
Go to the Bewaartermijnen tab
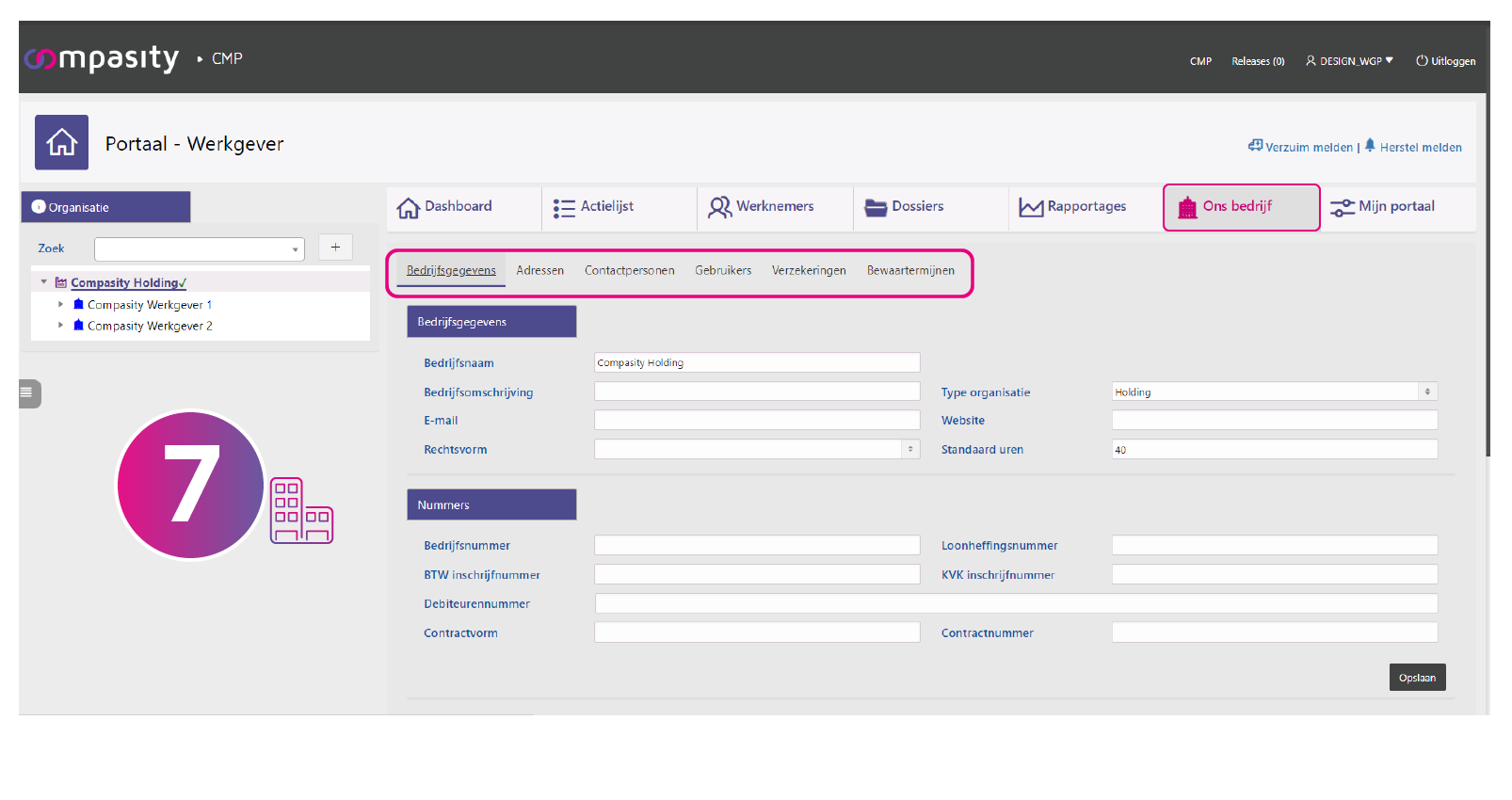910,270
